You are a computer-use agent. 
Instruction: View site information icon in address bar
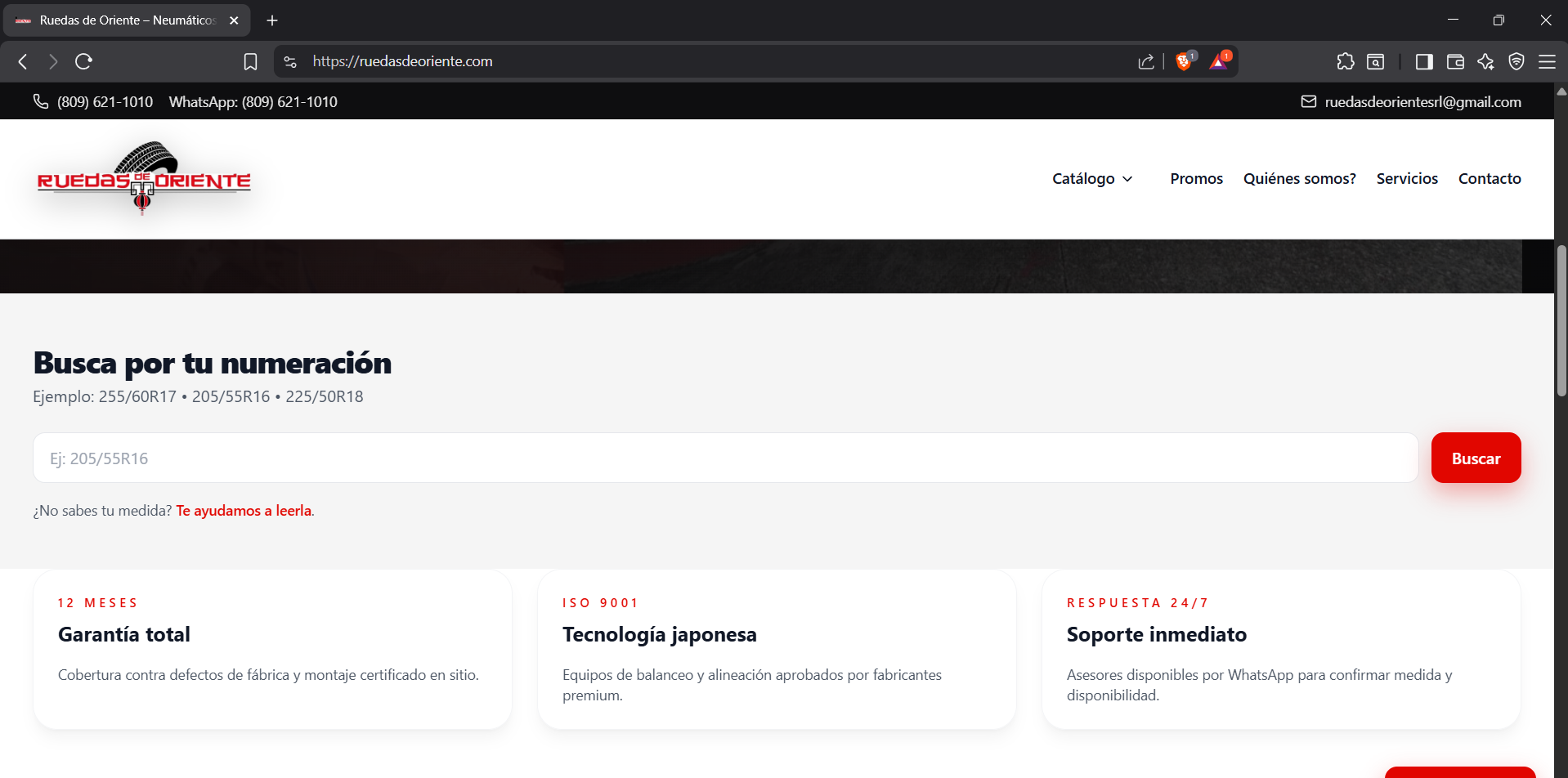290,61
